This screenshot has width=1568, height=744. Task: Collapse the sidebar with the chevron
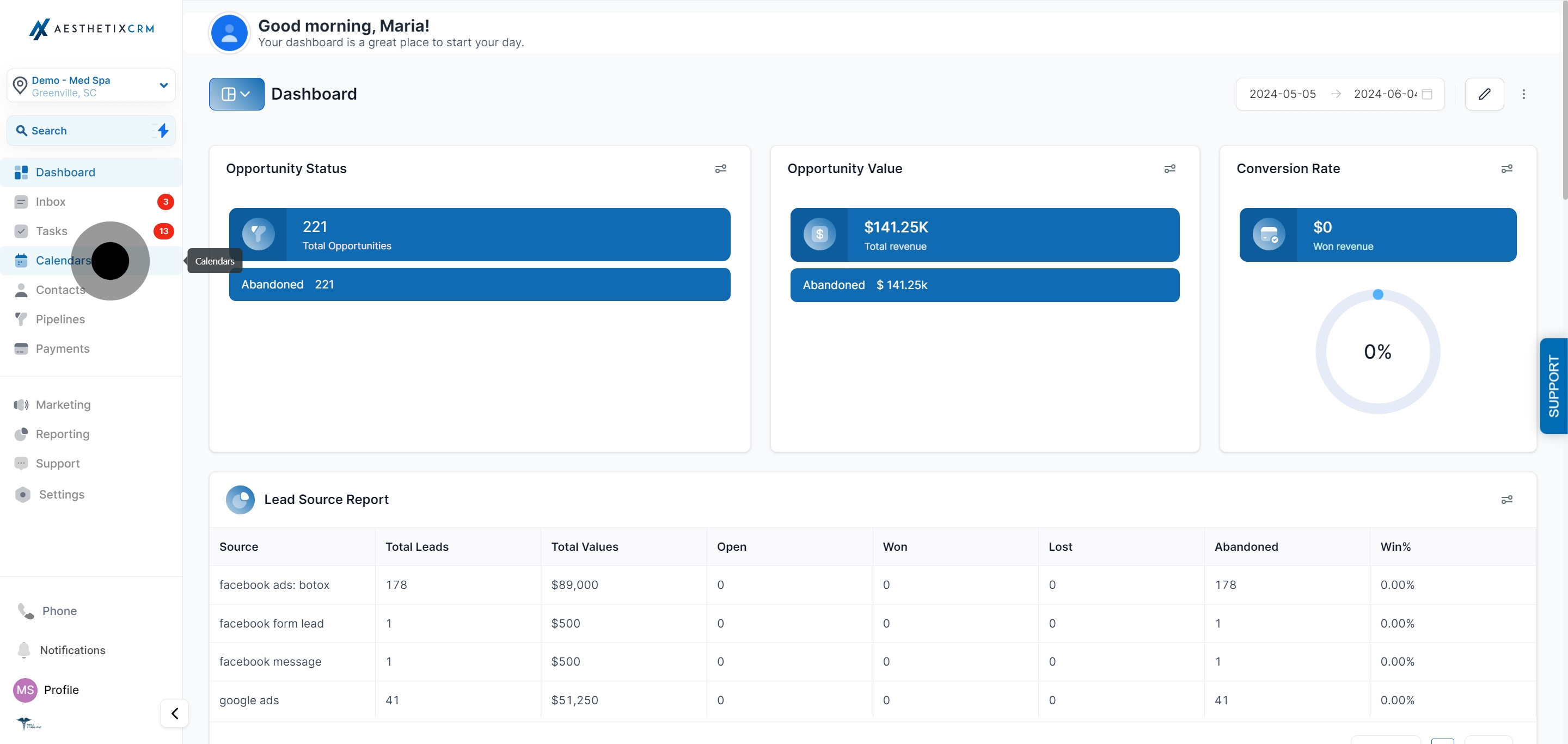tap(175, 713)
